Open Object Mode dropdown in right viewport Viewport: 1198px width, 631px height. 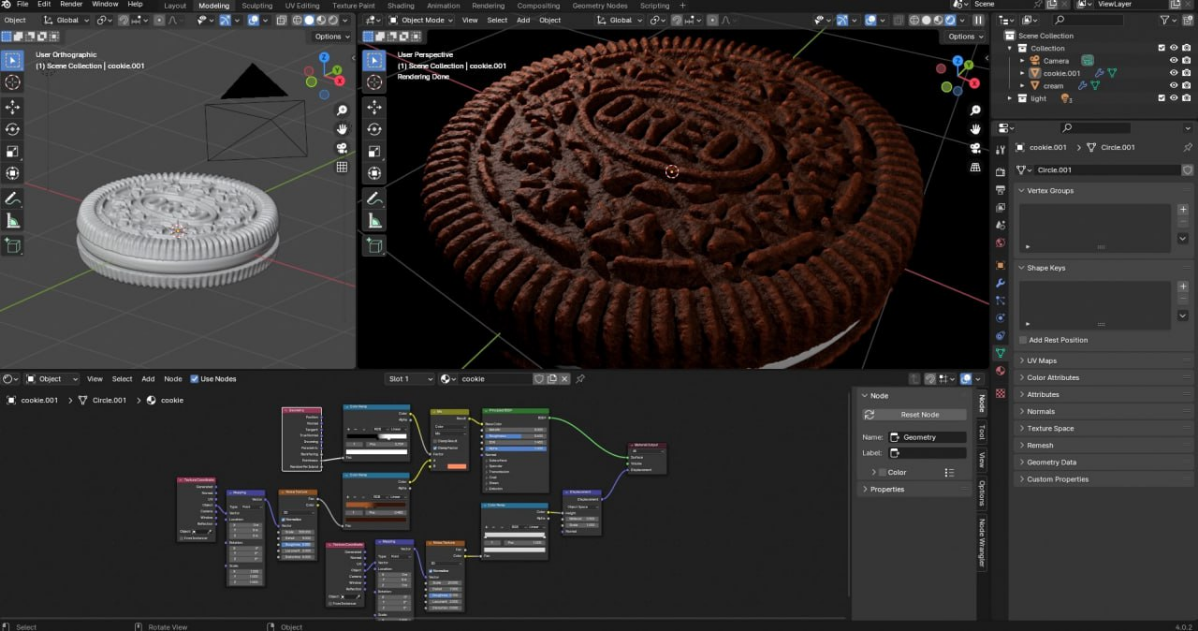[420, 21]
